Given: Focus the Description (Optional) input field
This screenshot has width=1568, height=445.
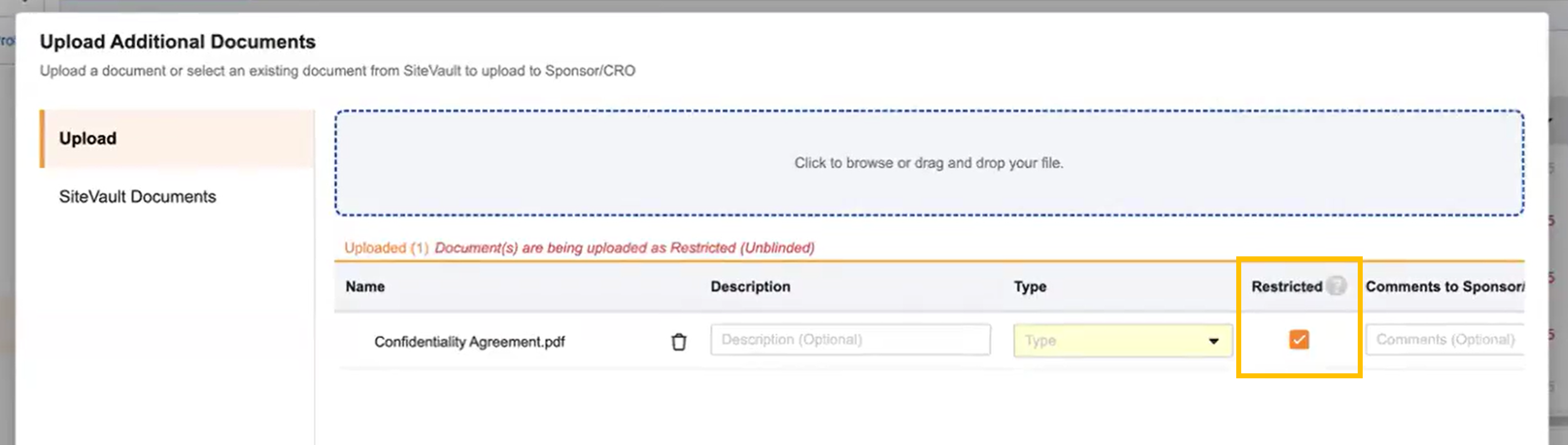Looking at the screenshot, I should (850, 340).
